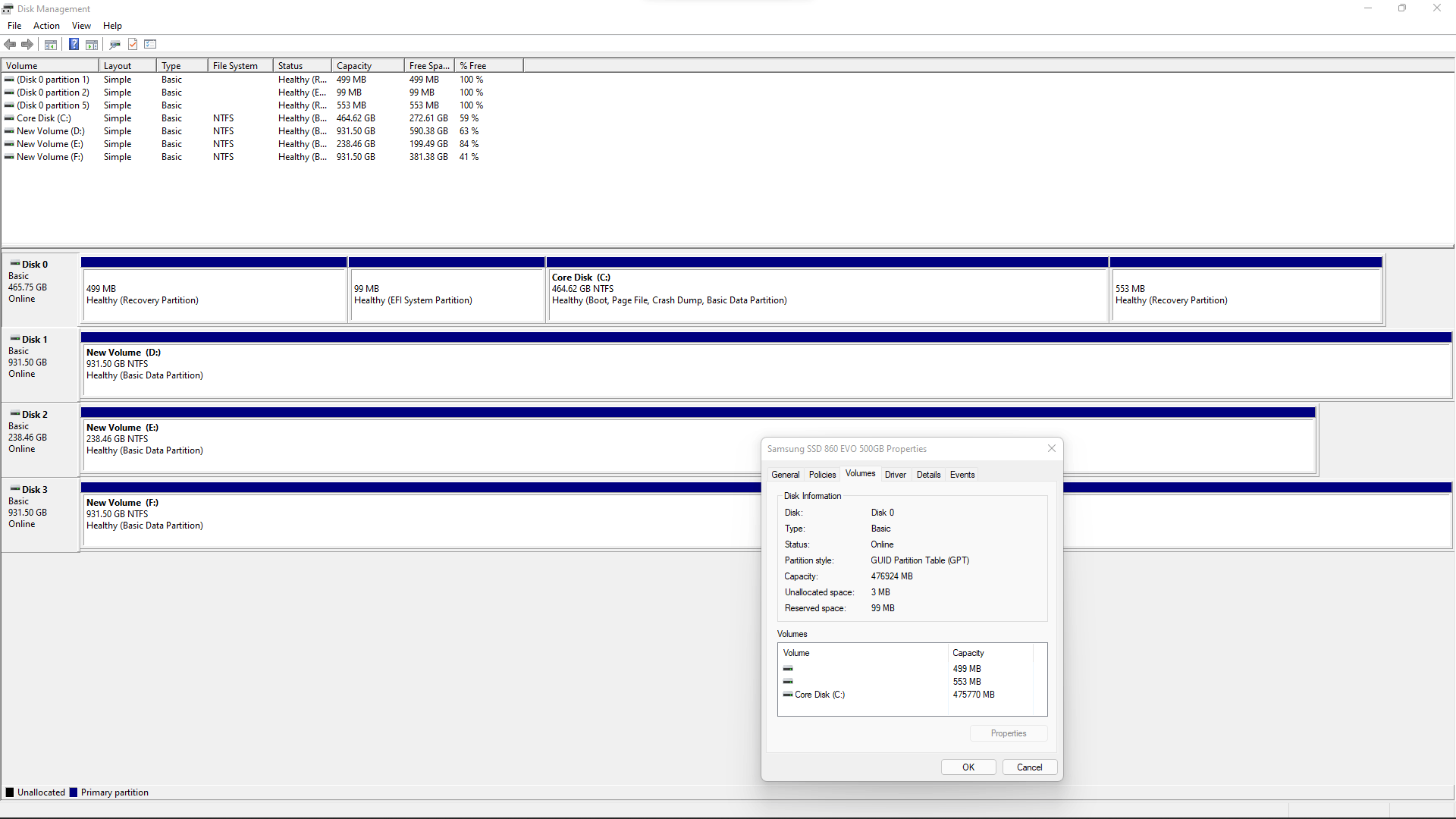The image size is (1456, 819).
Task: Select Disk 0 partition 1 volume icon
Action: coord(9,80)
